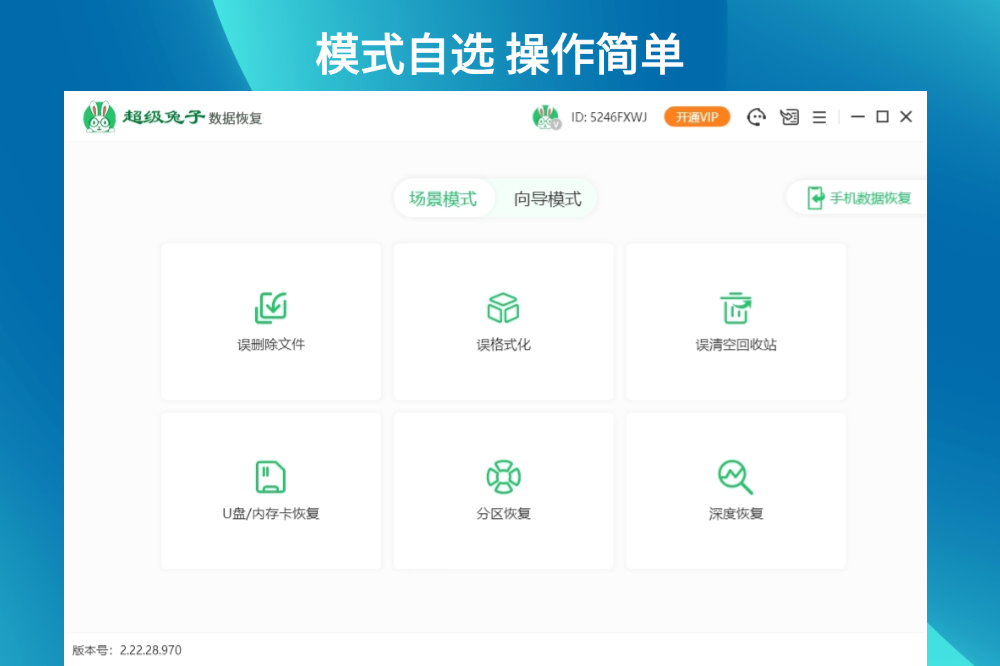
Task: Click the 超级兔子 rabbit logo
Action: tap(99, 117)
